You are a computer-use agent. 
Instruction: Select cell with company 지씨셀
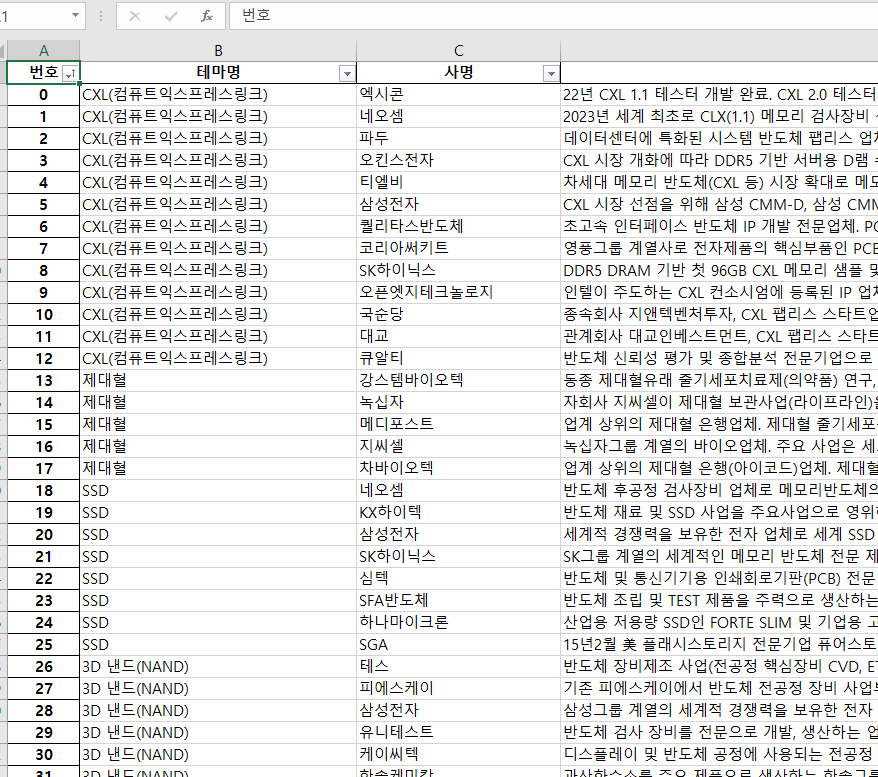pyautogui.click(x=458, y=446)
